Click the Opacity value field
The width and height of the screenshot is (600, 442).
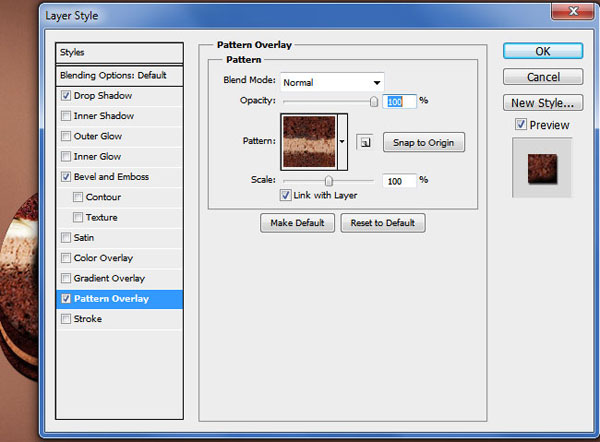click(399, 101)
